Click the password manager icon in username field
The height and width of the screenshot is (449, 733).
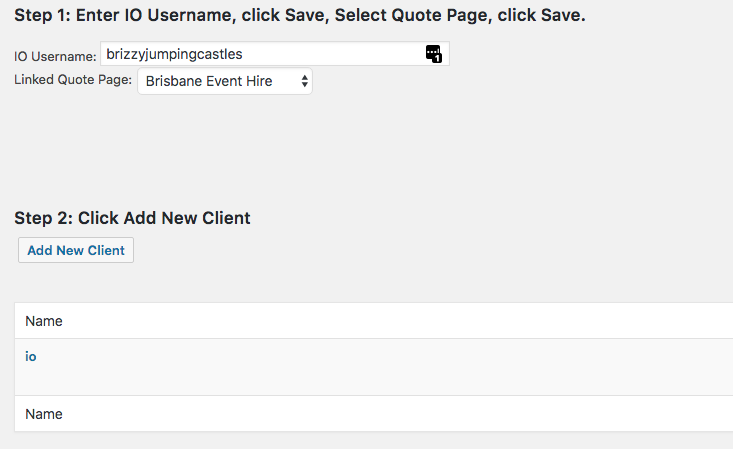432,53
